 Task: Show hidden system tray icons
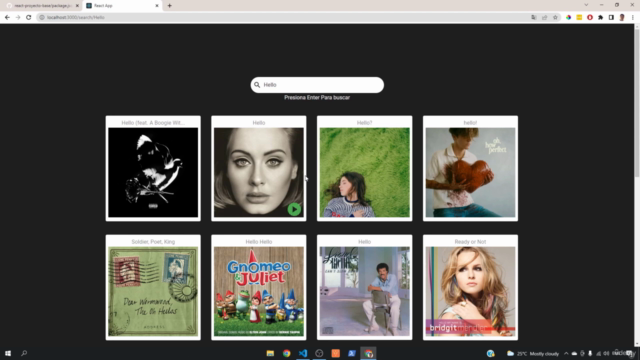click(566, 353)
